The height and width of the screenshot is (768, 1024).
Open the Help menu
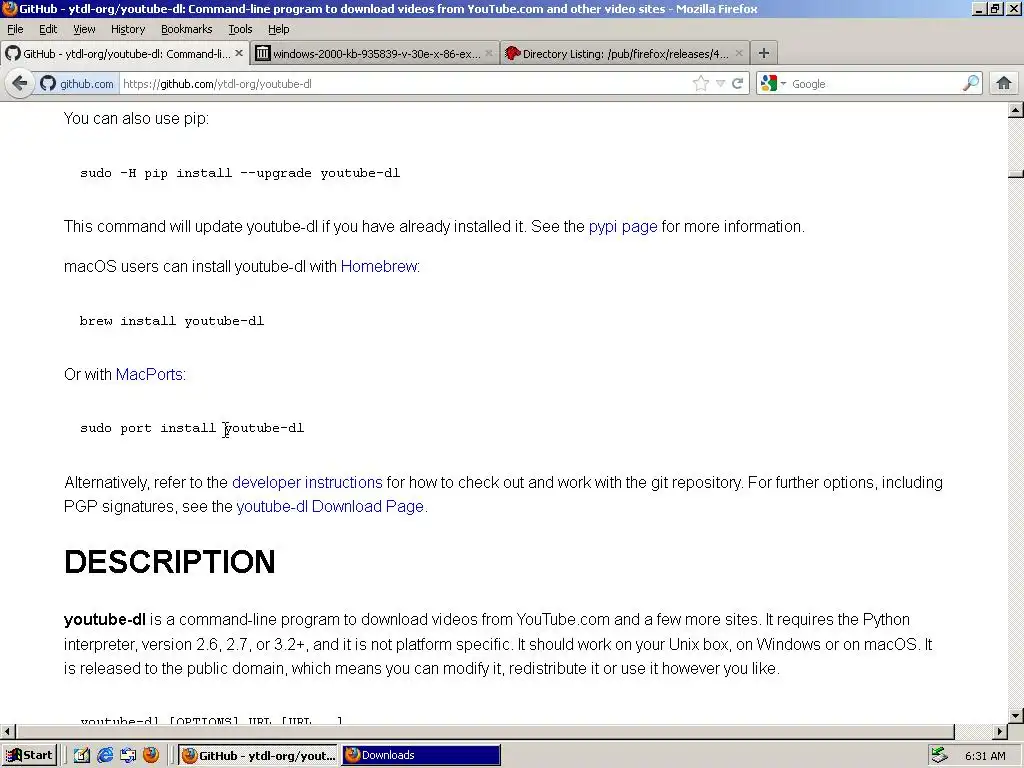pyautogui.click(x=278, y=29)
